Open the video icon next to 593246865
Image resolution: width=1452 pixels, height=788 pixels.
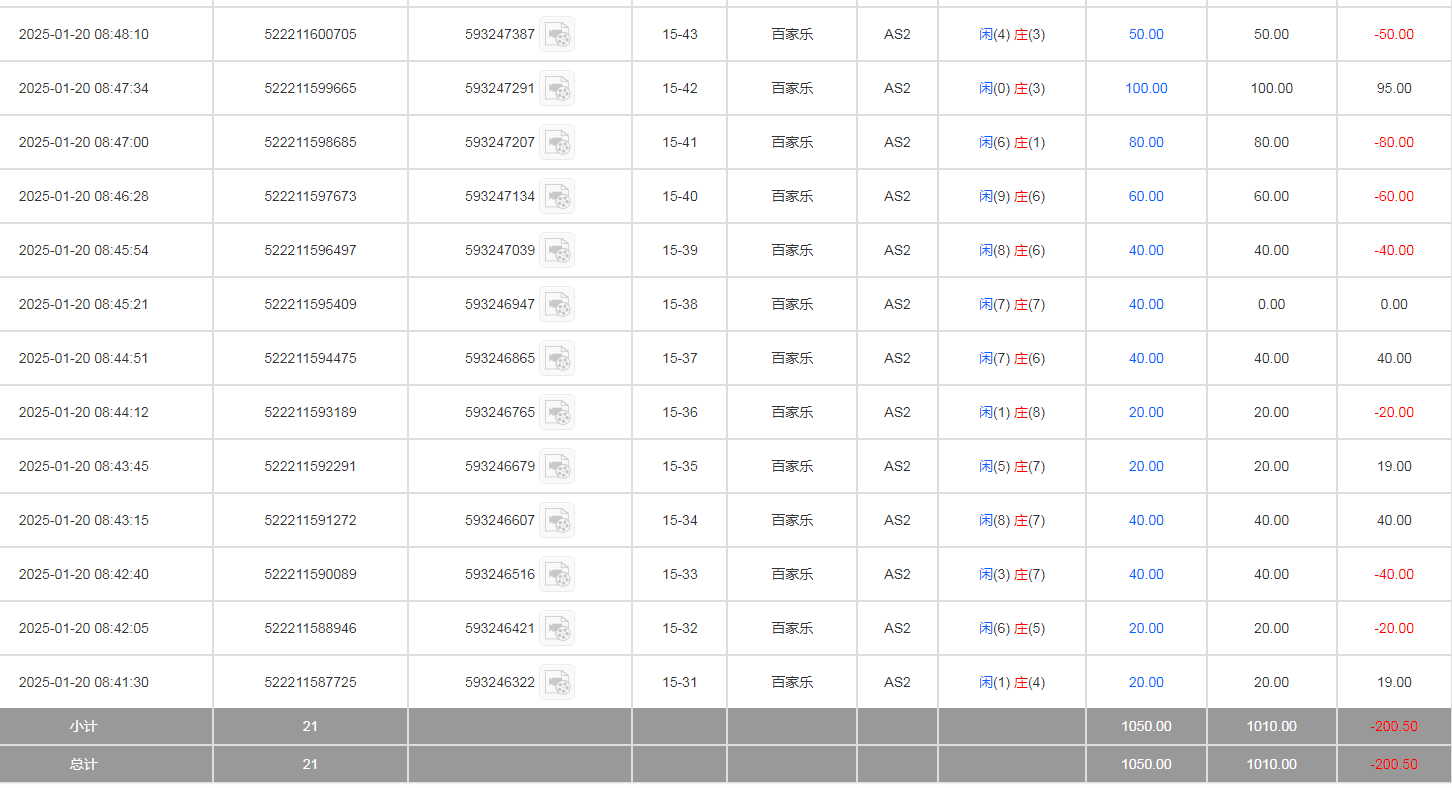pyautogui.click(x=557, y=359)
